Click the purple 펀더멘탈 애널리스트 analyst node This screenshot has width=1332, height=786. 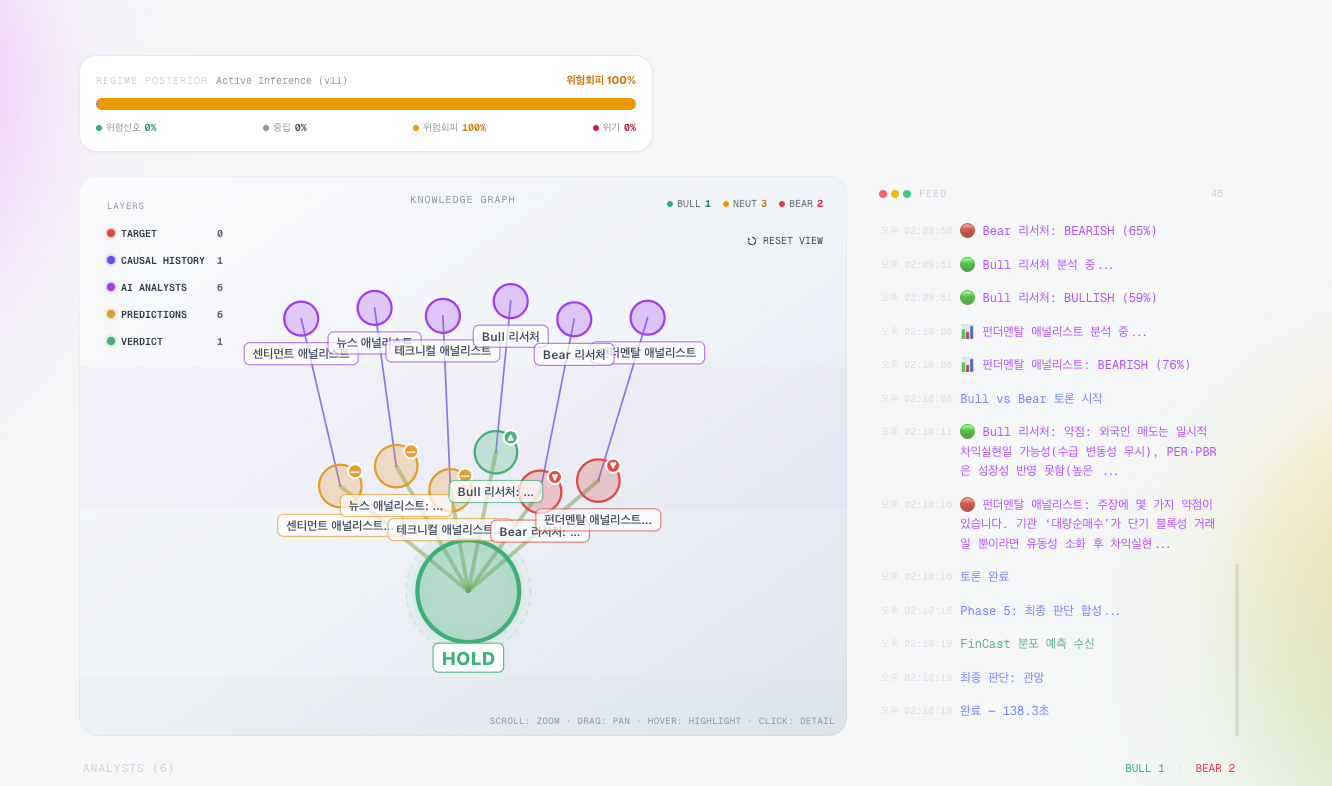(x=647, y=318)
